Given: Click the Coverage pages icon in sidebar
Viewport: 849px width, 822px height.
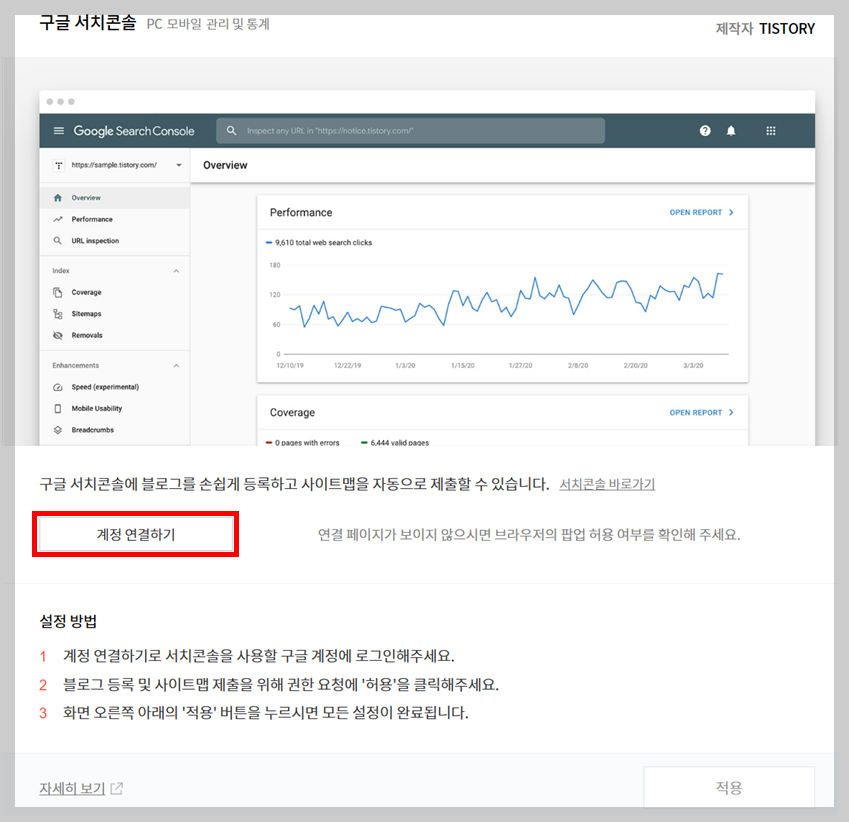Looking at the screenshot, I should click(58, 292).
